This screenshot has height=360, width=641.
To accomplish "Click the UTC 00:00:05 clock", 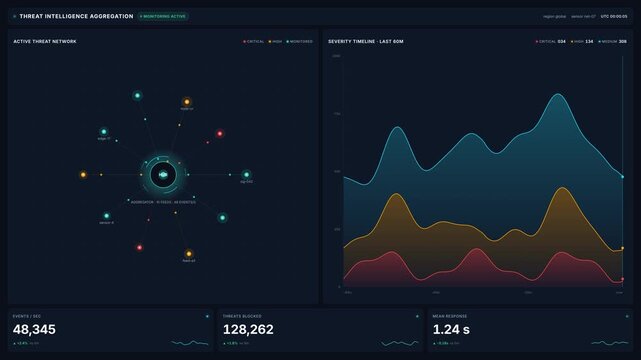I will (614, 17).
